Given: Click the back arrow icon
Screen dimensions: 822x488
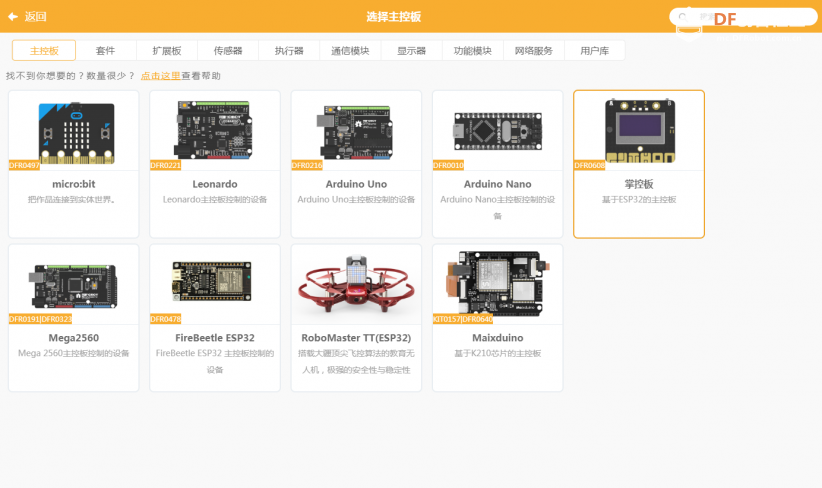Looking at the screenshot, I should pyautogui.click(x=13, y=17).
